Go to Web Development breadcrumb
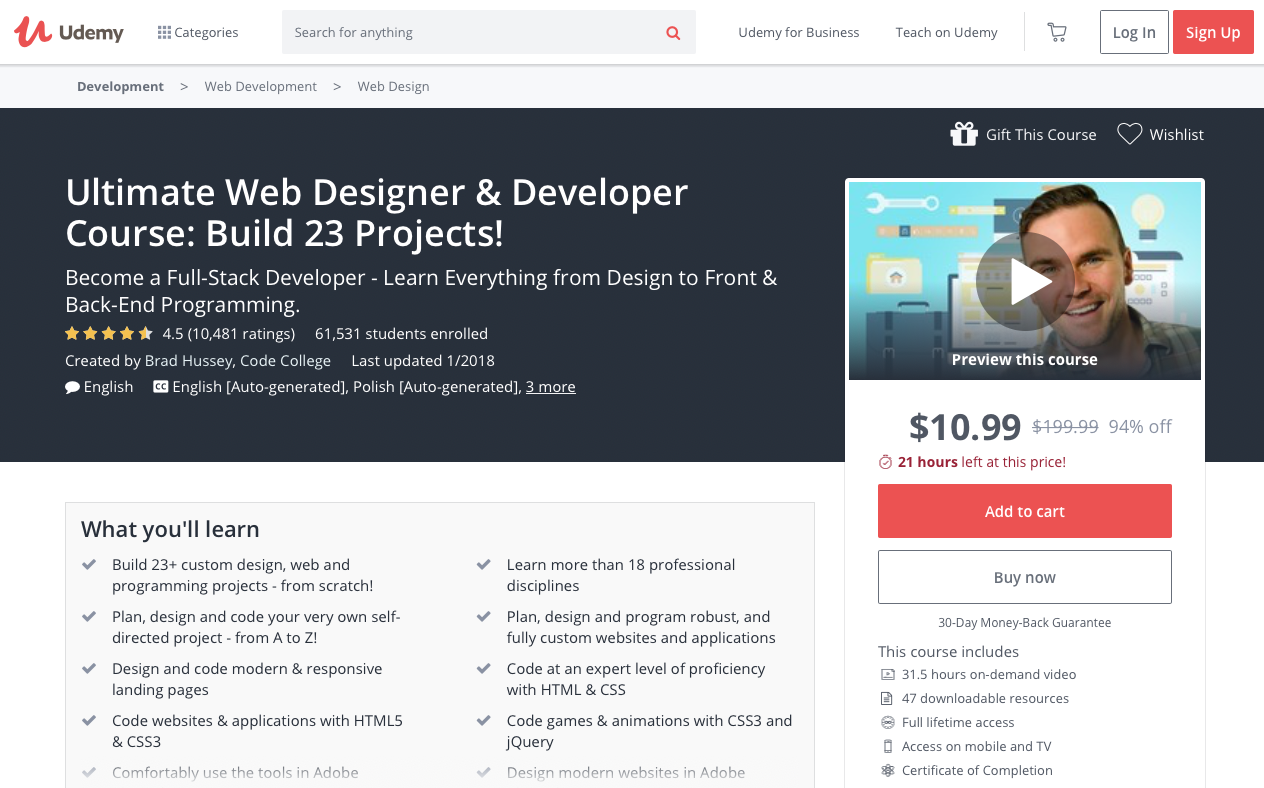This screenshot has width=1264, height=788. (261, 86)
